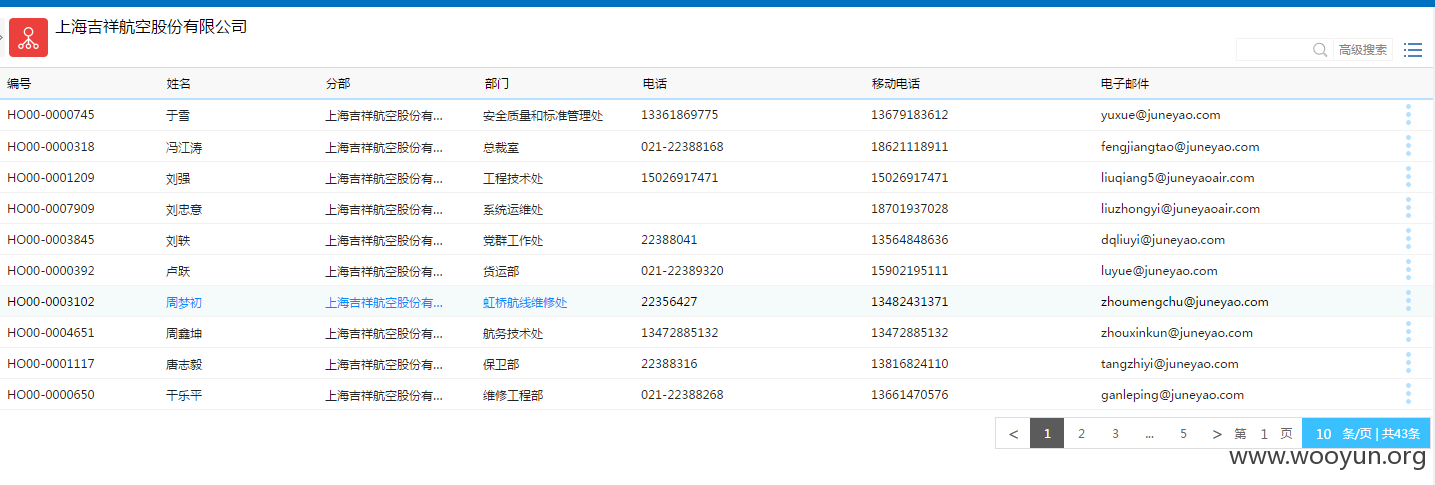The width and height of the screenshot is (1435, 485).
Task: Click email yuxue@juneyao.com
Action: pyautogui.click(x=1160, y=115)
